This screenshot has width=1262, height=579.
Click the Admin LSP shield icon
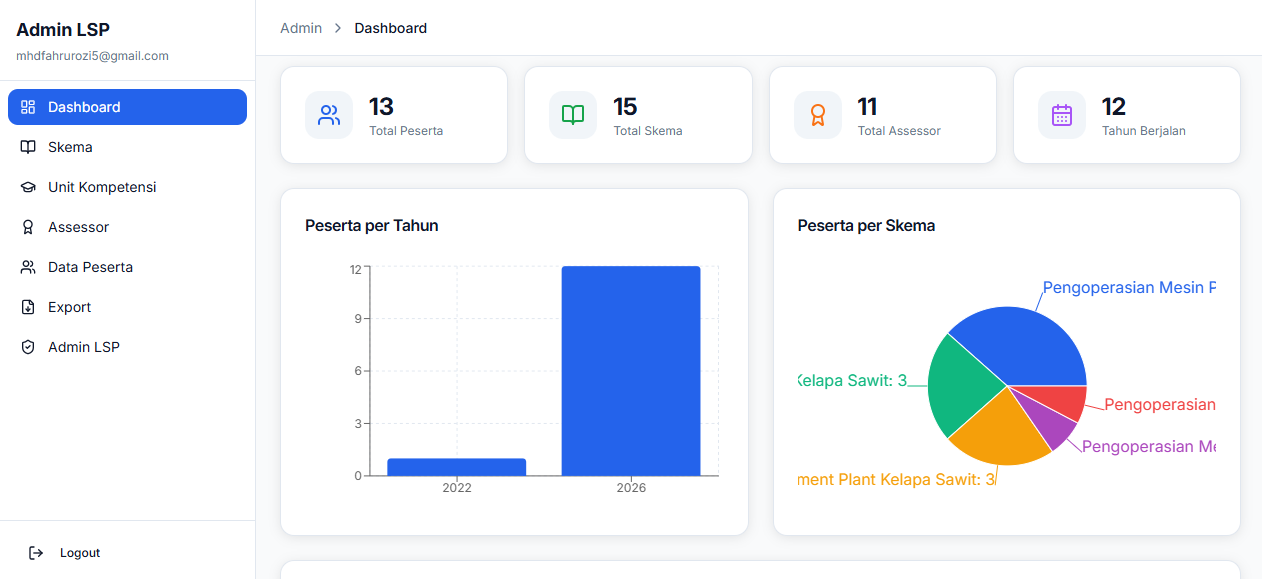28,347
